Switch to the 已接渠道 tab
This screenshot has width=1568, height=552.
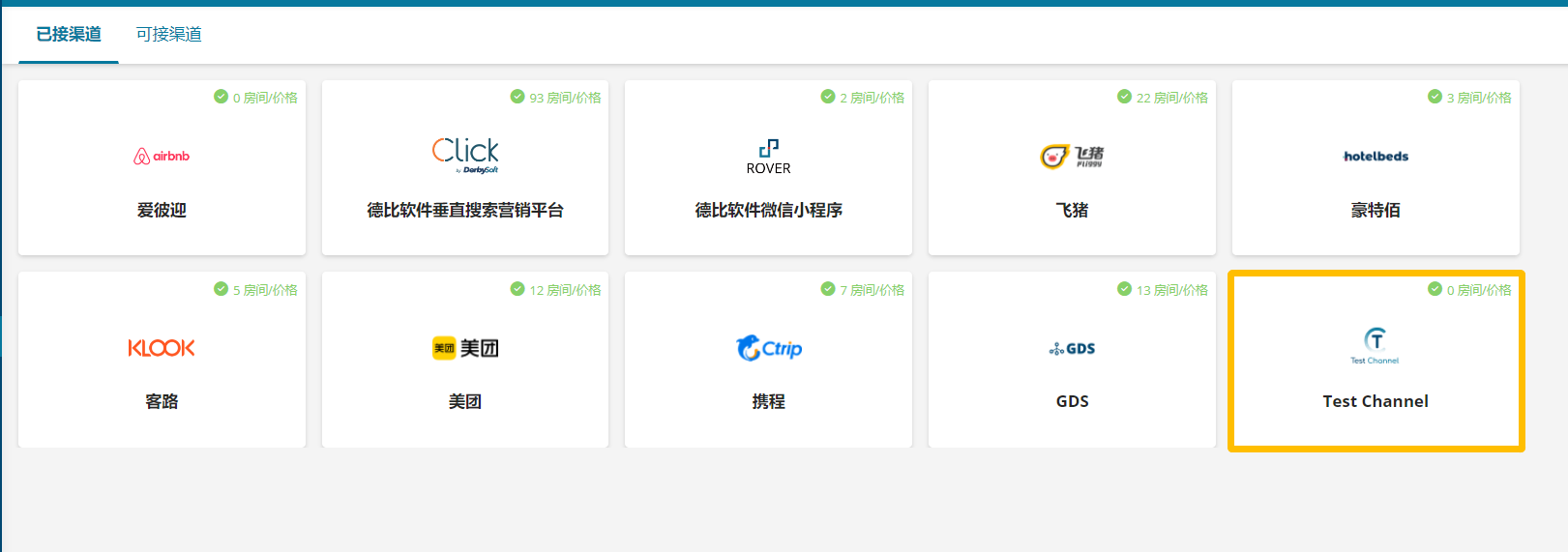tap(69, 35)
